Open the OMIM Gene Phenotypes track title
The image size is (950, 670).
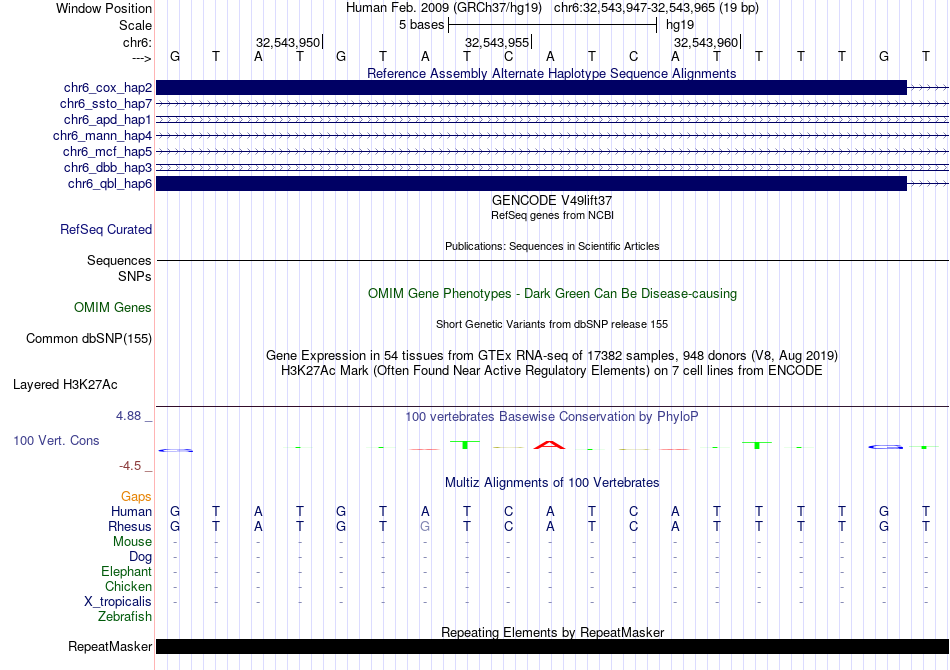(x=552, y=294)
